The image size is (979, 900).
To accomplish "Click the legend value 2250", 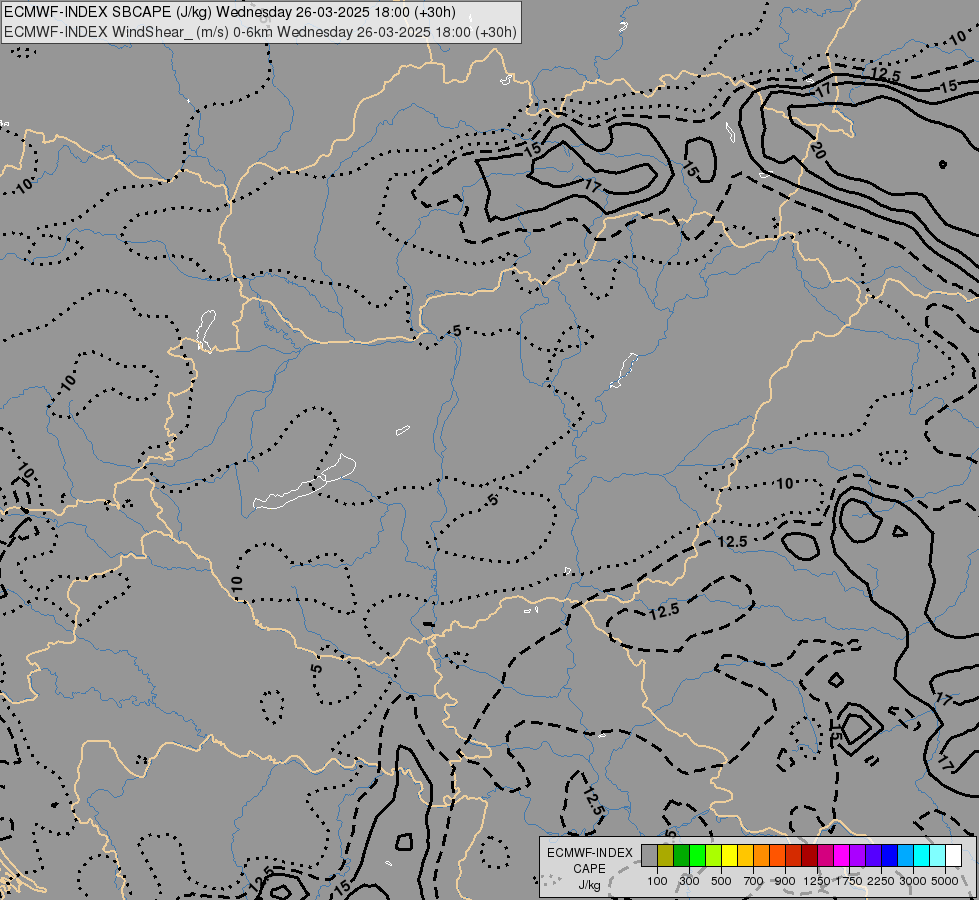I will pos(881,881).
